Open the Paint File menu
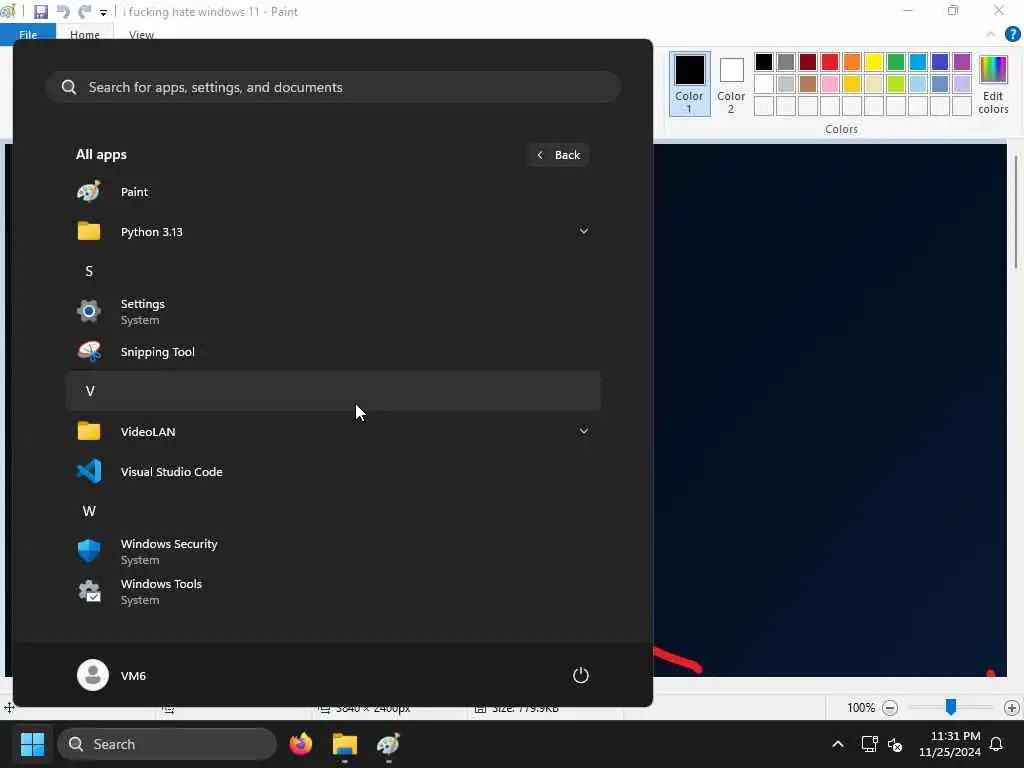Image resolution: width=1024 pixels, height=768 pixels. tap(28, 35)
